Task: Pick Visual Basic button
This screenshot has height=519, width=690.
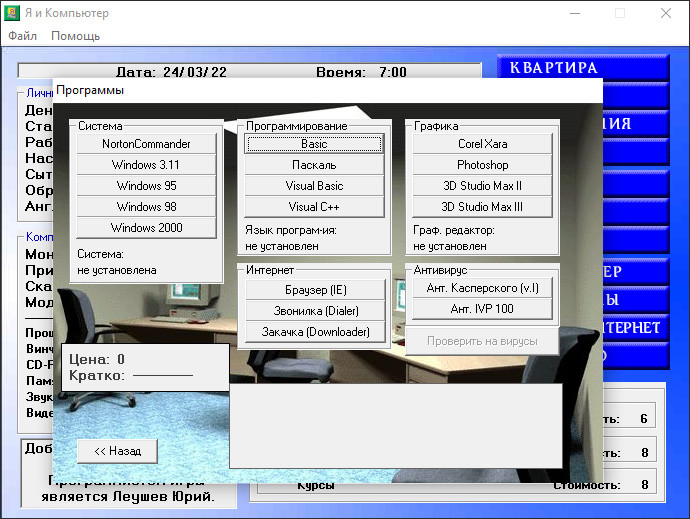Action: point(314,186)
